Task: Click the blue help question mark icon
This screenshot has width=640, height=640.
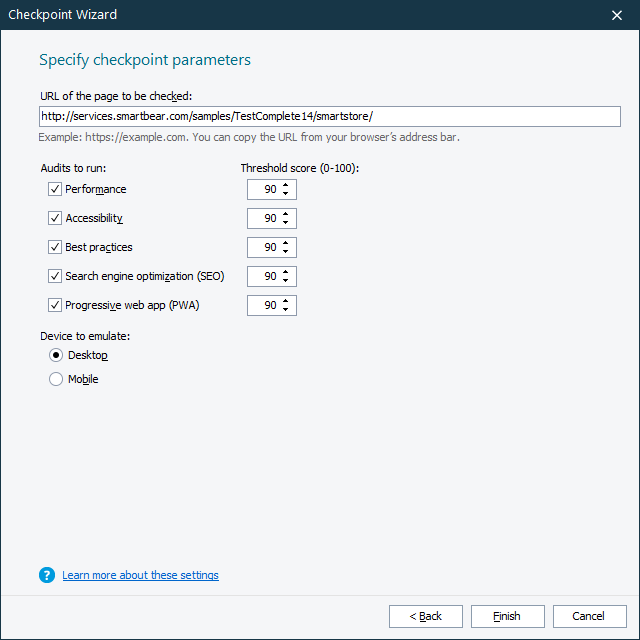Action: (46, 575)
